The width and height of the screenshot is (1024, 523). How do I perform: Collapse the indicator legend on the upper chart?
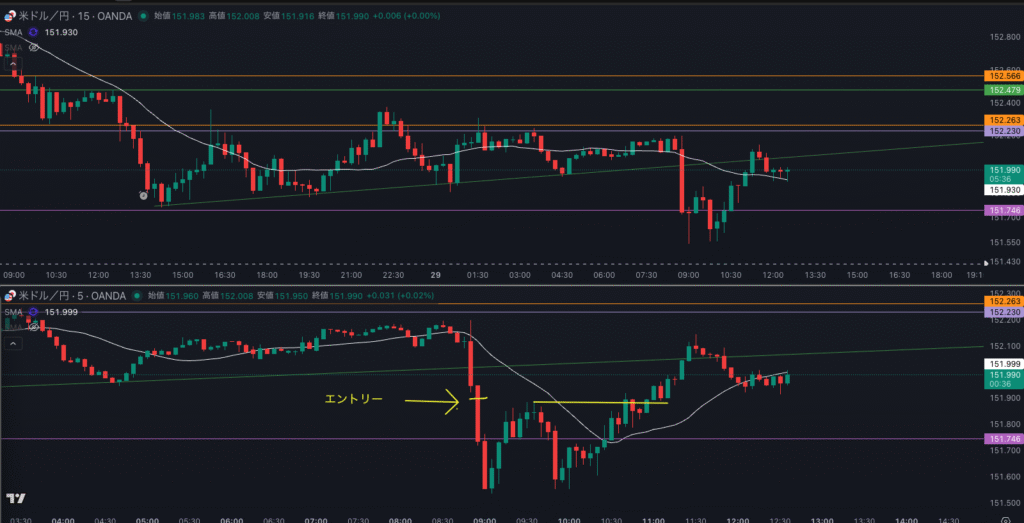click(13, 66)
